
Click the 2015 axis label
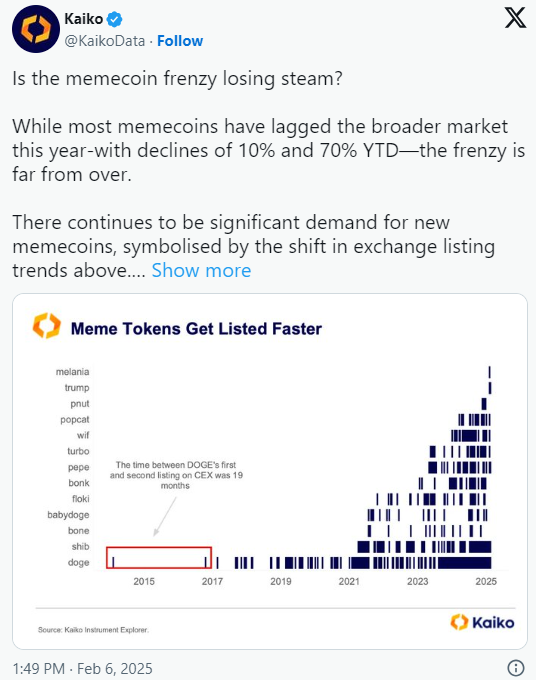pyautogui.click(x=144, y=582)
